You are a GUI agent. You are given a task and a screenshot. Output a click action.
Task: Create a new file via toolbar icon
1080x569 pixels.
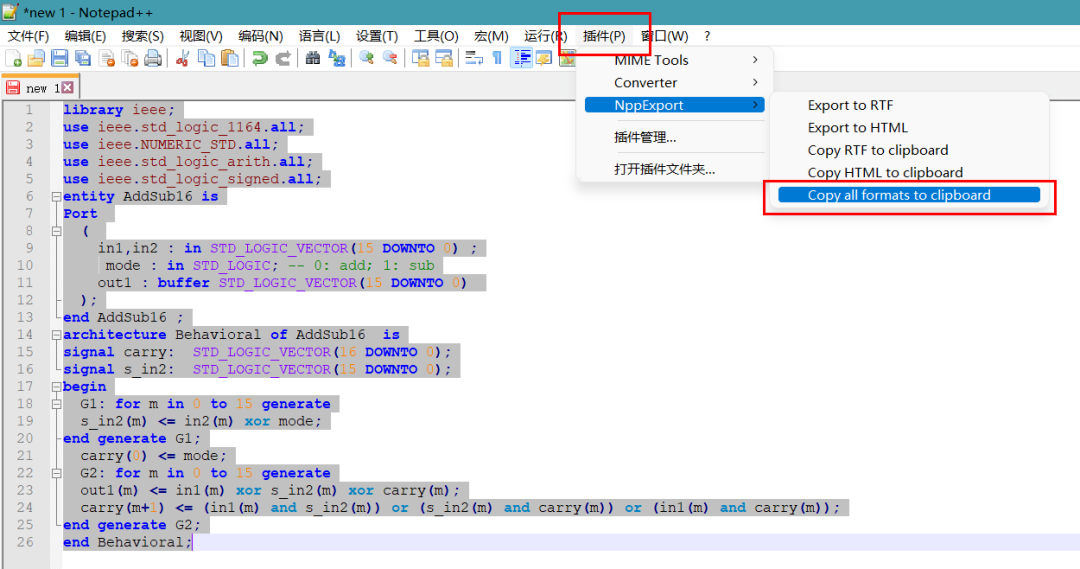coord(13,59)
